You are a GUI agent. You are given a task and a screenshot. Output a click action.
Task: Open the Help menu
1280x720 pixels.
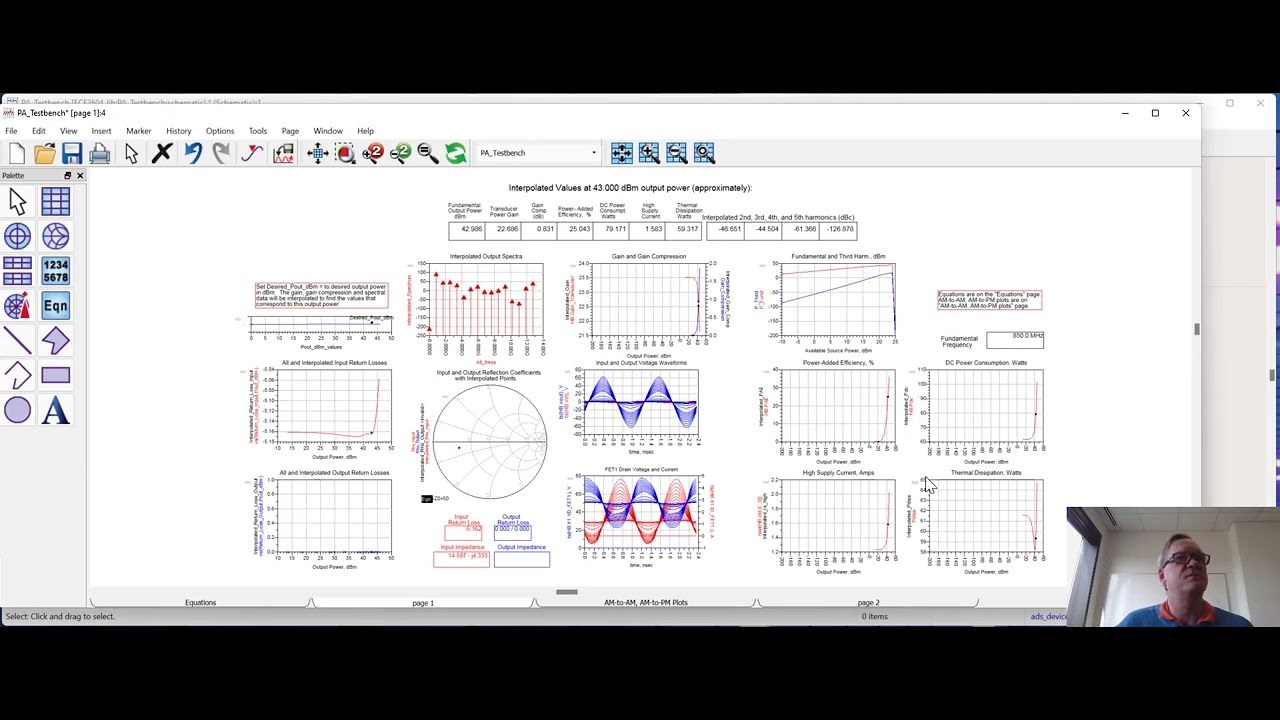366,131
